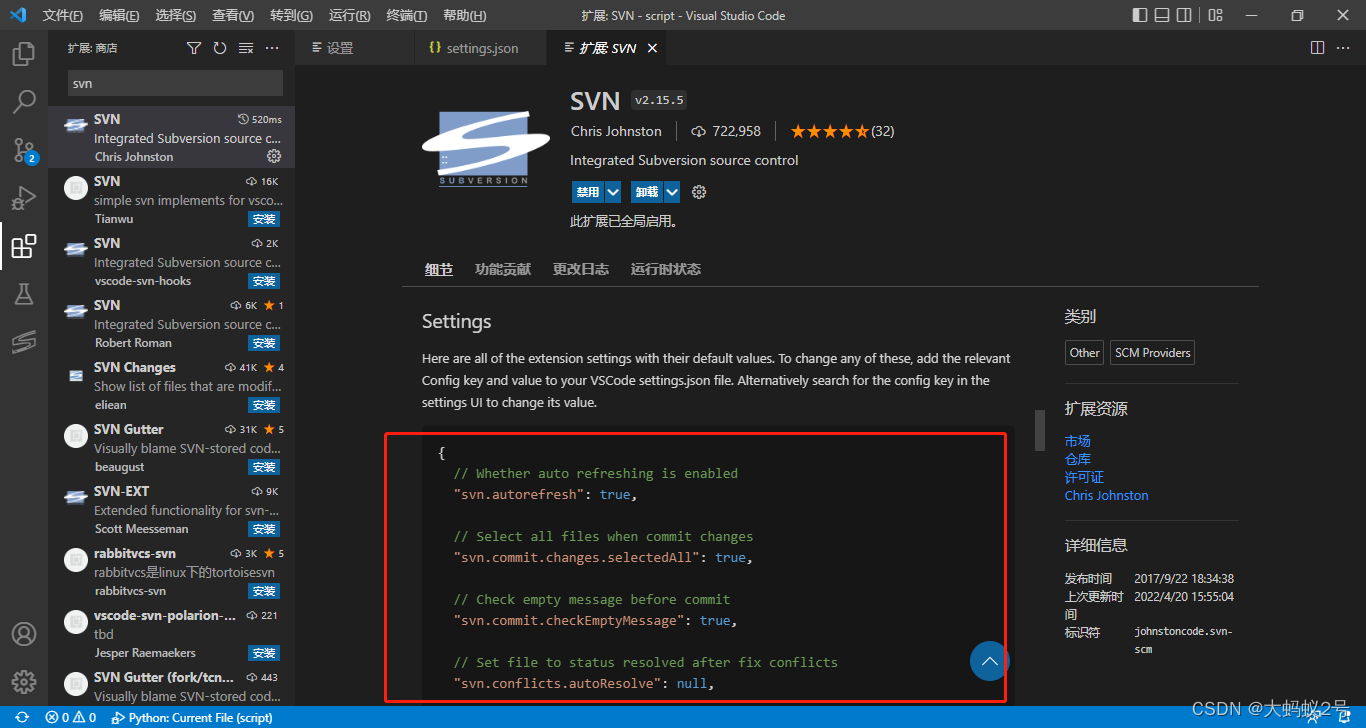Install SVN Gutter by beaugust
The image size is (1366, 728).
click(x=264, y=467)
